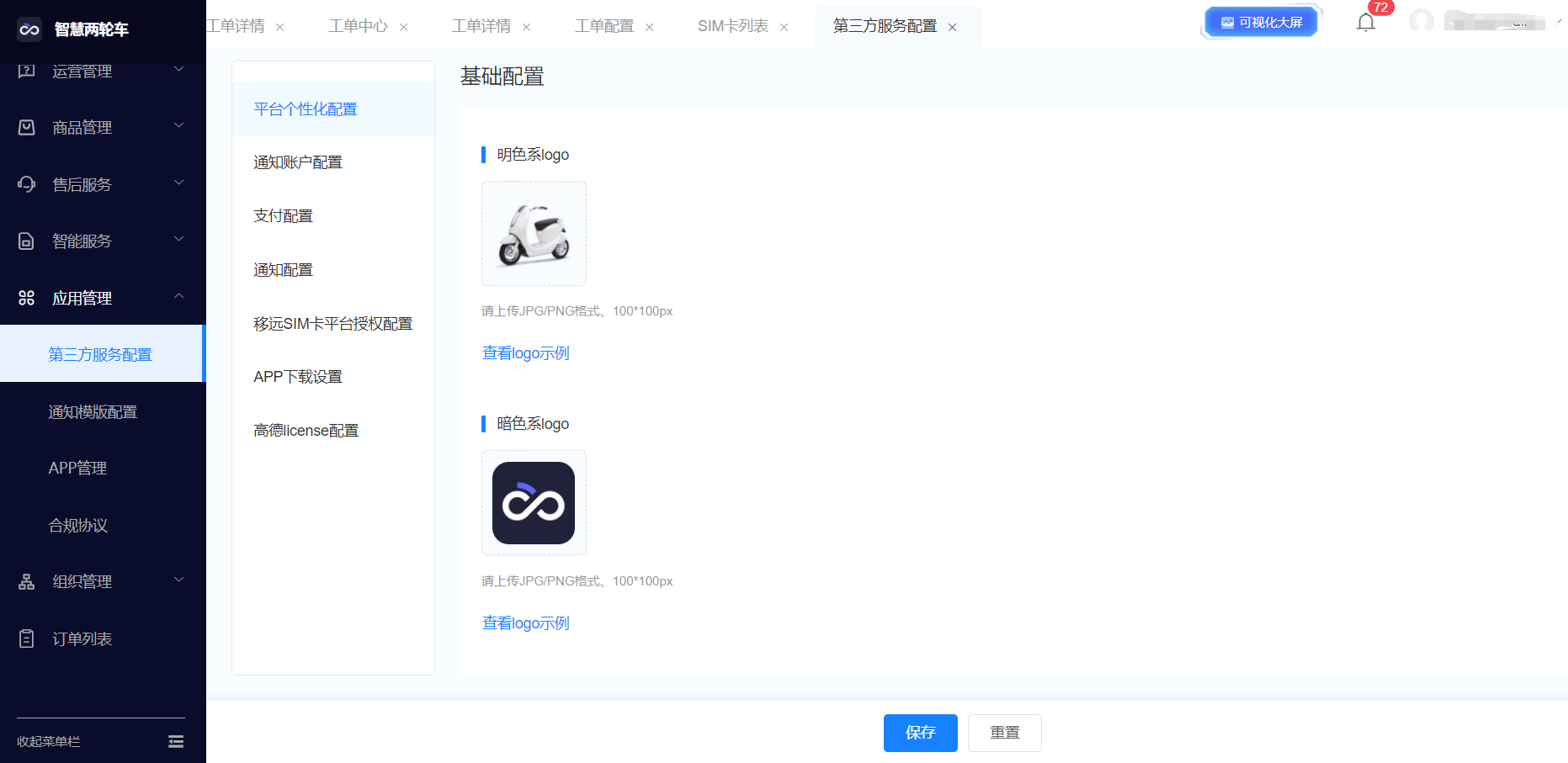Close the 工单配置 tab
Viewport: 1568px width, 763px height.
click(x=649, y=28)
